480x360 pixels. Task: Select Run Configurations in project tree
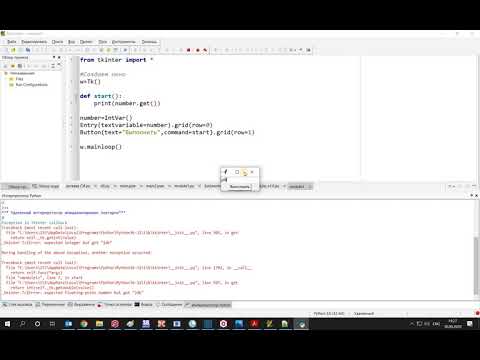tap(31, 85)
